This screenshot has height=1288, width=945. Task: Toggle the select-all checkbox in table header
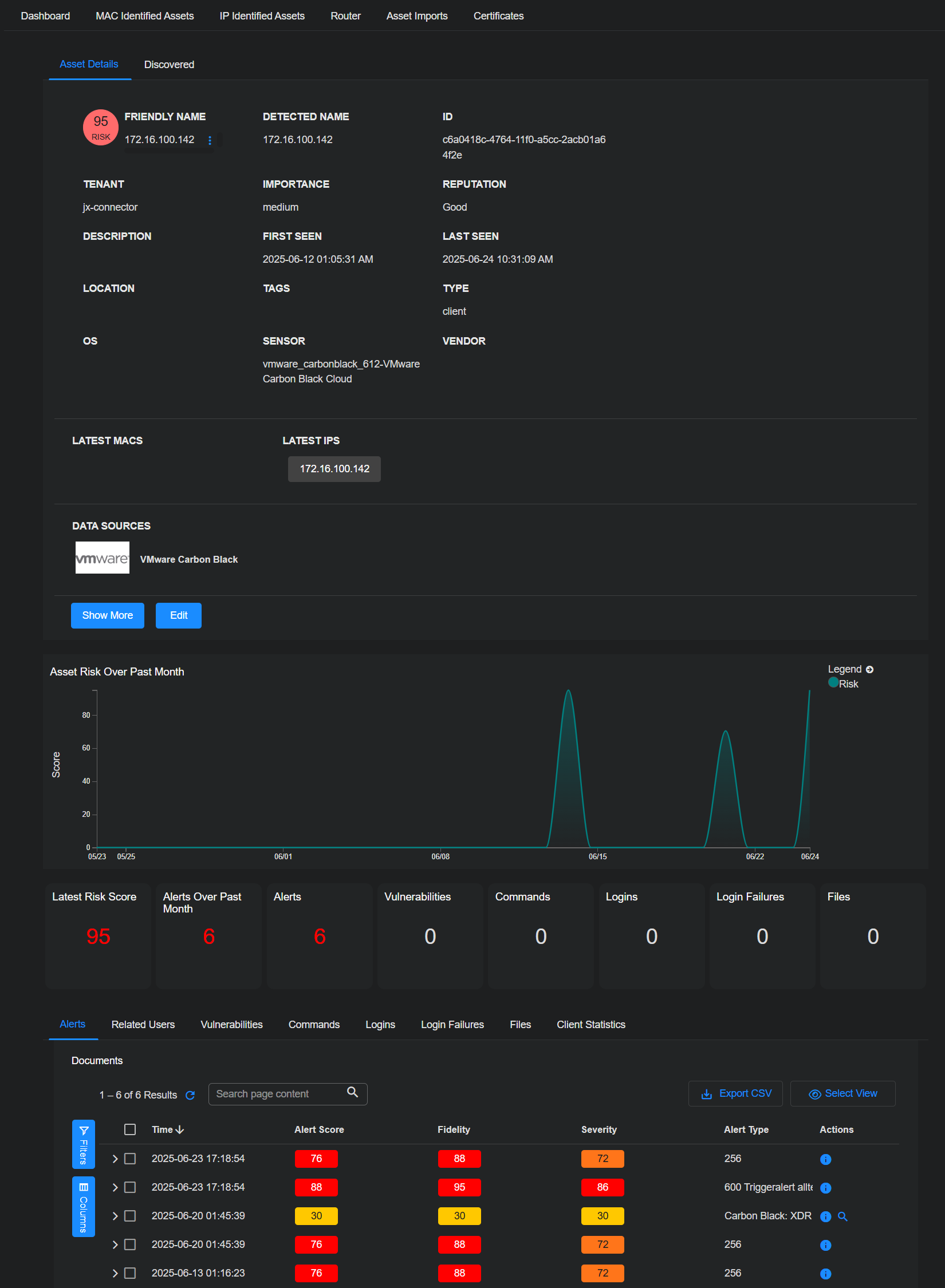pyautogui.click(x=130, y=1129)
